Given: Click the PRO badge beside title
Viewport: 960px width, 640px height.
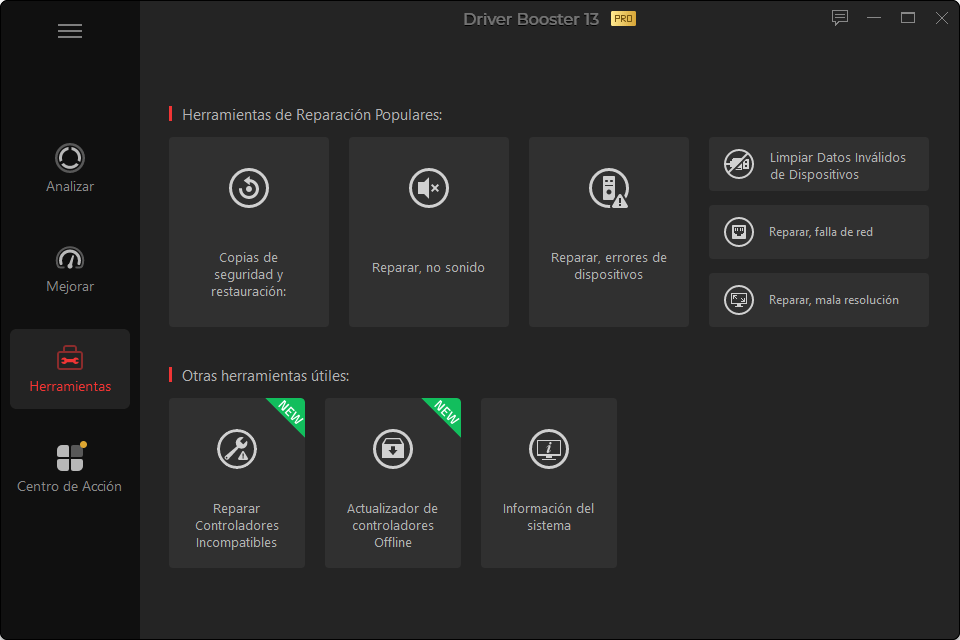Looking at the screenshot, I should [x=623, y=19].
